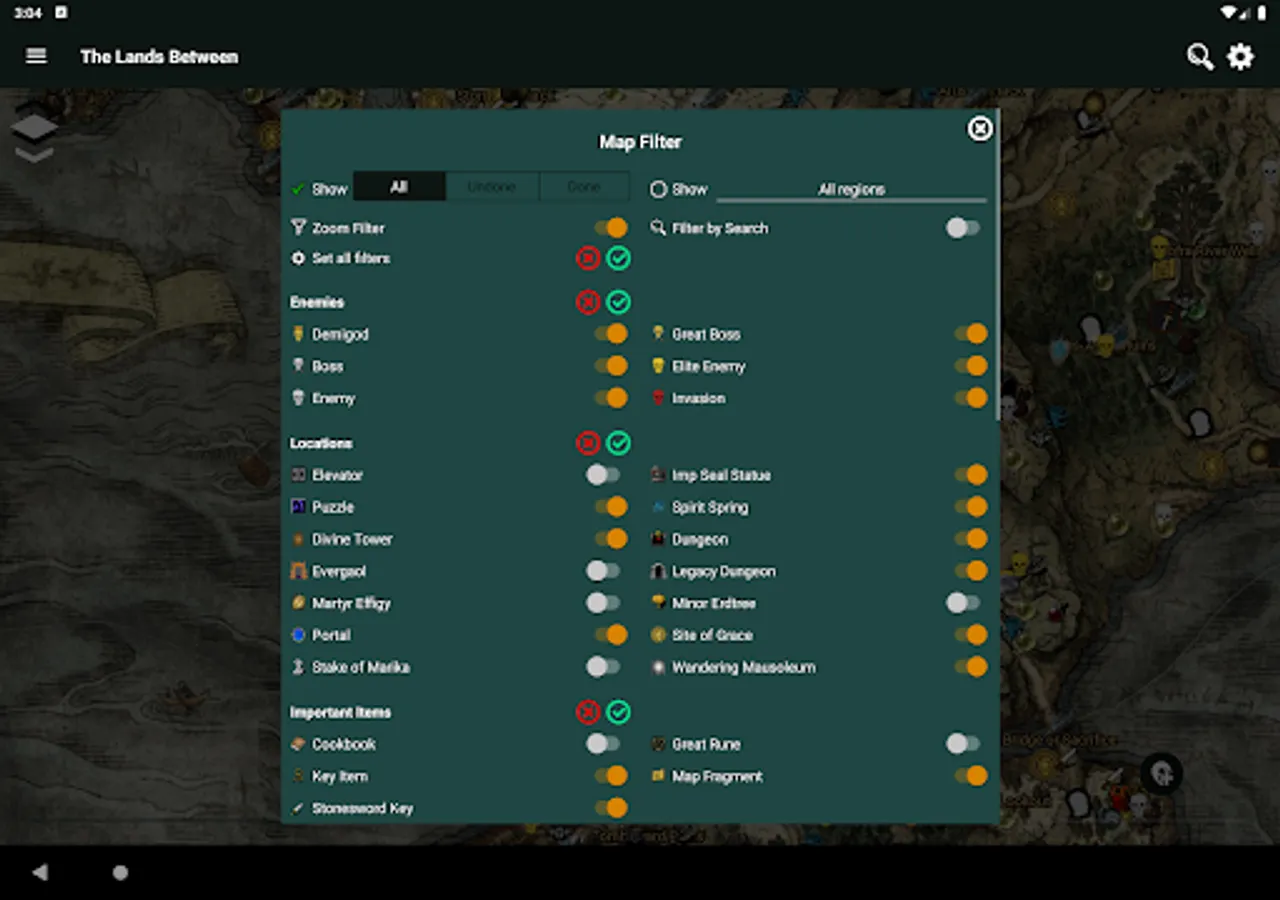Select the All tab
This screenshot has height=900, width=1280.
[399, 187]
